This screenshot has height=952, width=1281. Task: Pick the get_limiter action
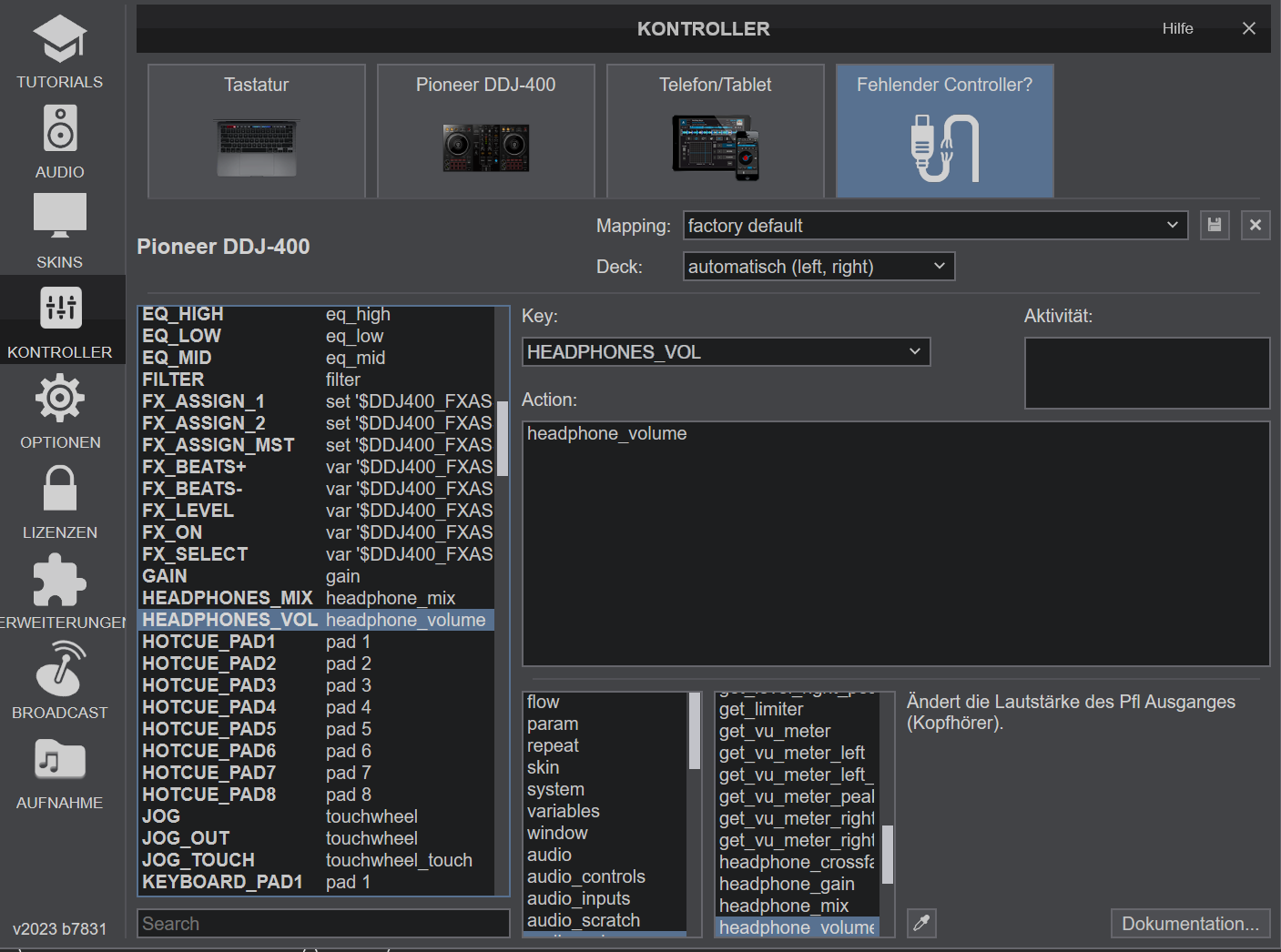(x=798, y=709)
